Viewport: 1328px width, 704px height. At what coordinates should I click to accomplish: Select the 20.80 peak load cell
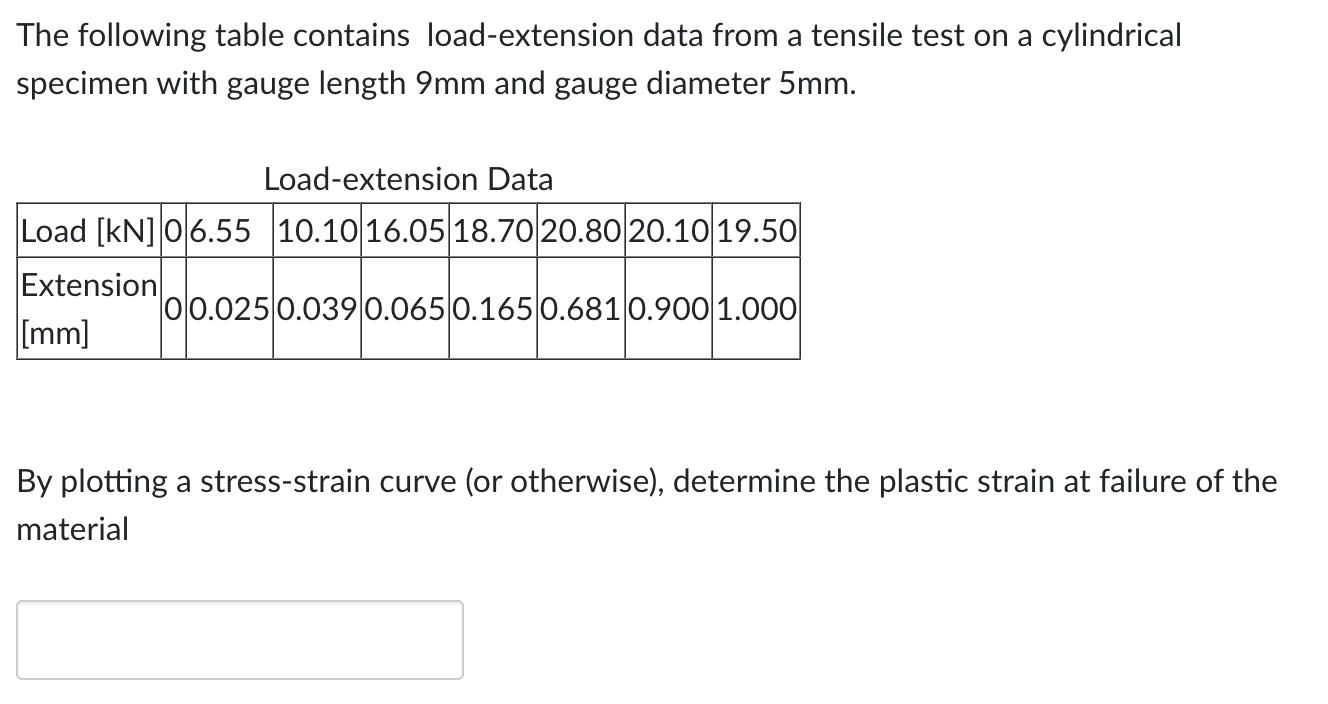pos(580,231)
